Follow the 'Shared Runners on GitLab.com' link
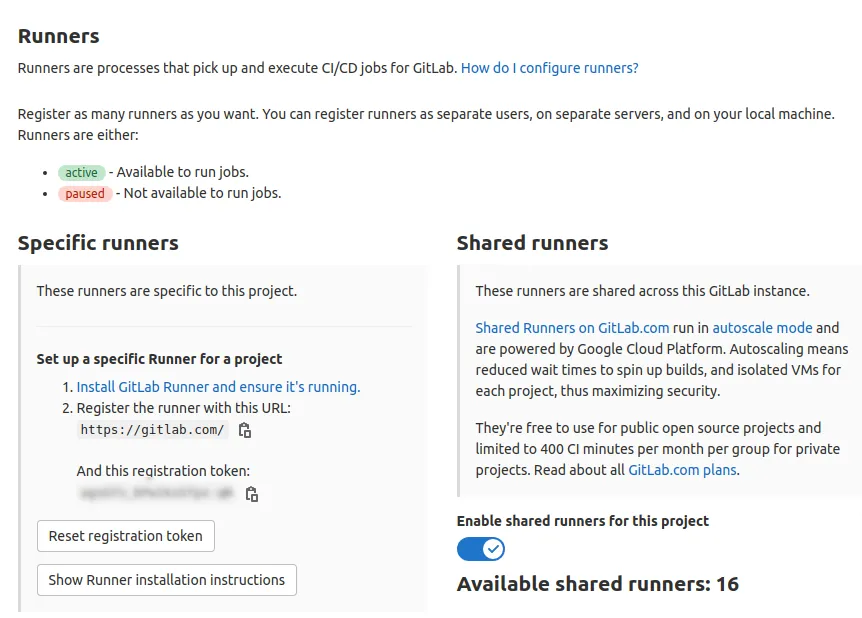862x618 pixels. coord(572,328)
